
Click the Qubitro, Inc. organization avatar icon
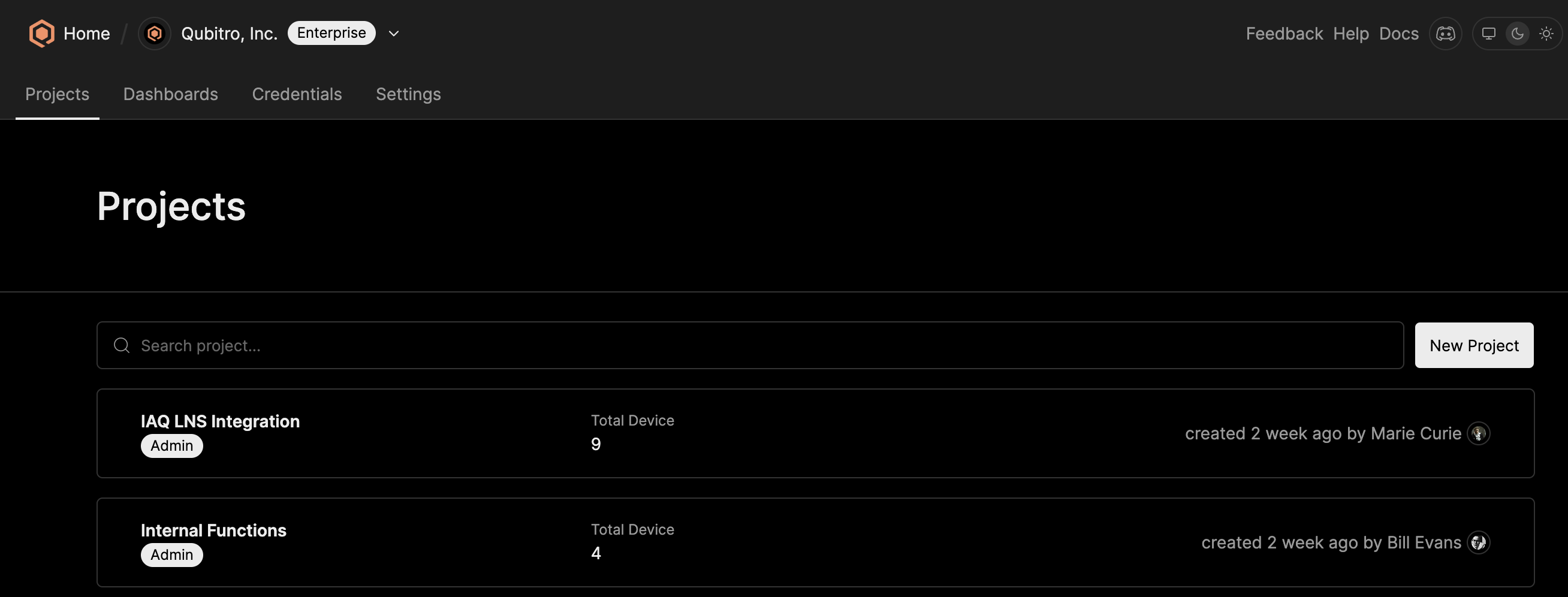(x=155, y=34)
